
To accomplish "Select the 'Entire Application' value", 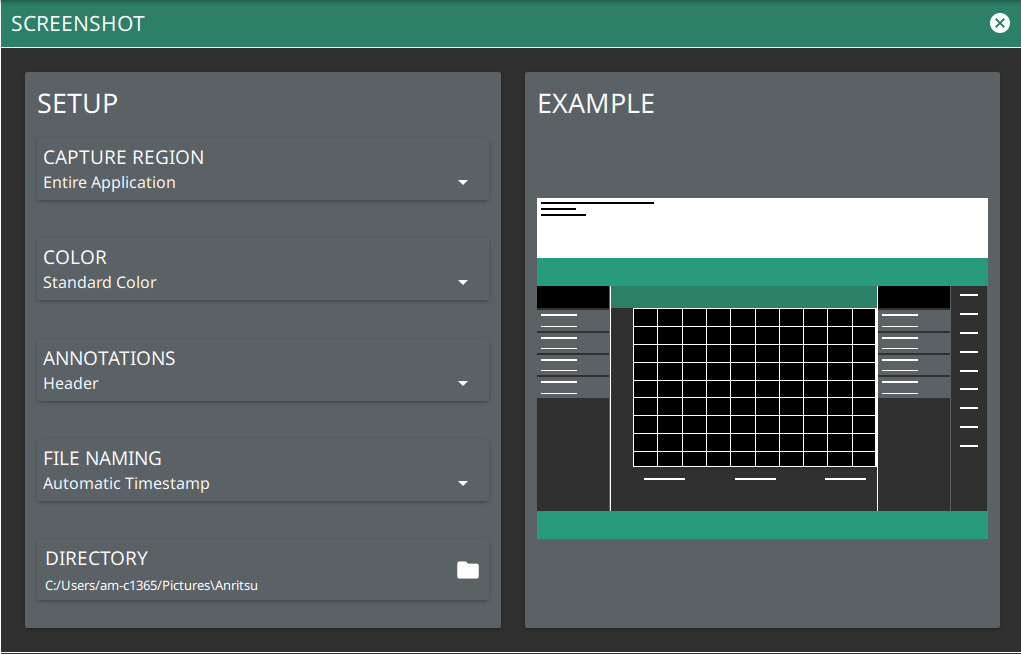I will 109,183.
